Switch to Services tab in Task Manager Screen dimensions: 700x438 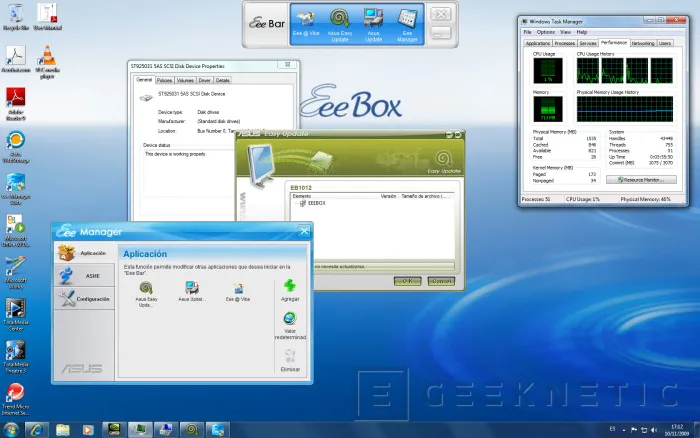[588, 43]
